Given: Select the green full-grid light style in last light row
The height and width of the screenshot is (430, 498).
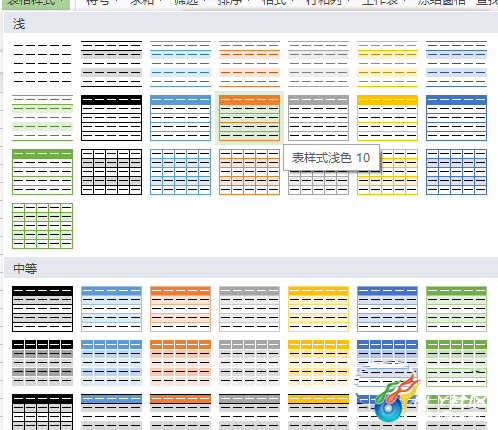Looking at the screenshot, I should pyautogui.click(x=43, y=226).
